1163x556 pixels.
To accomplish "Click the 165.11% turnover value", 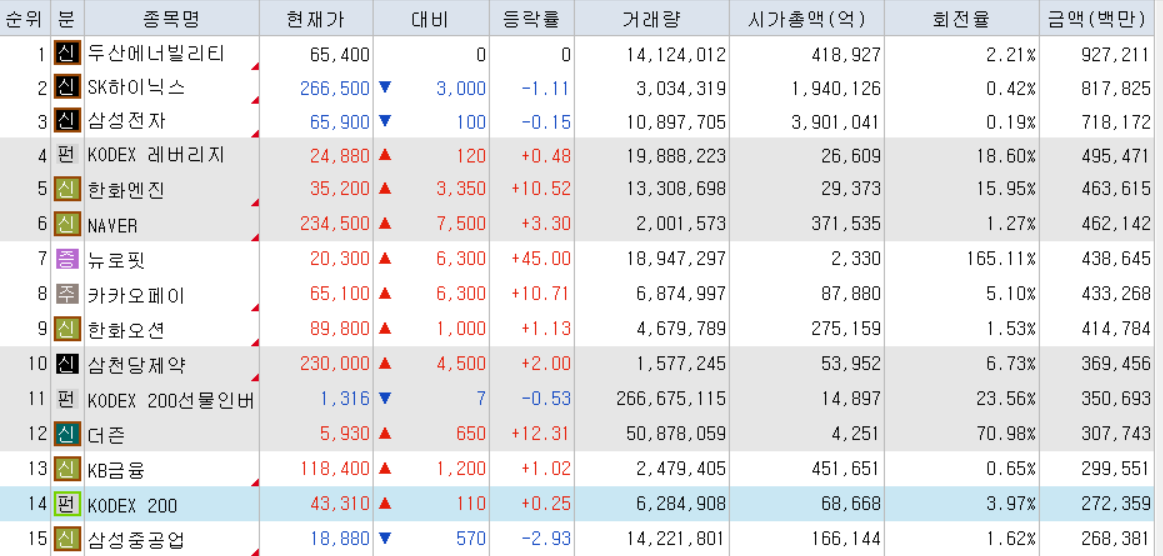I will tap(1001, 259).
